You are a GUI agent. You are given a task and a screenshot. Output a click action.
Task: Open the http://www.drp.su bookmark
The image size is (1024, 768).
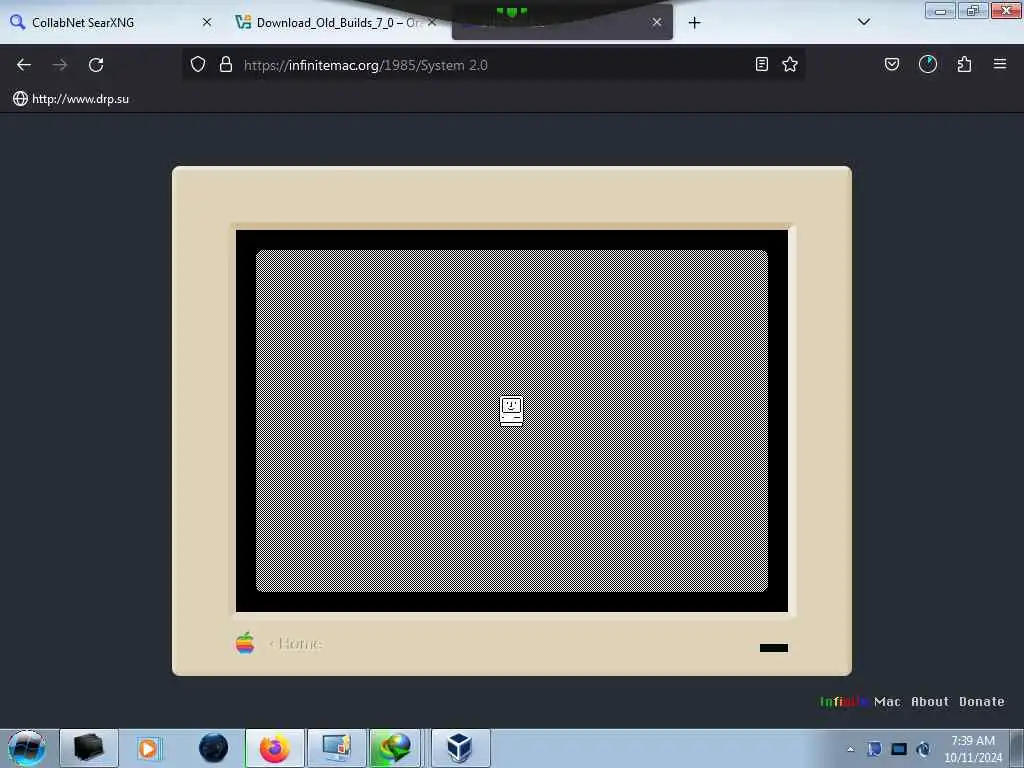click(71, 99)
